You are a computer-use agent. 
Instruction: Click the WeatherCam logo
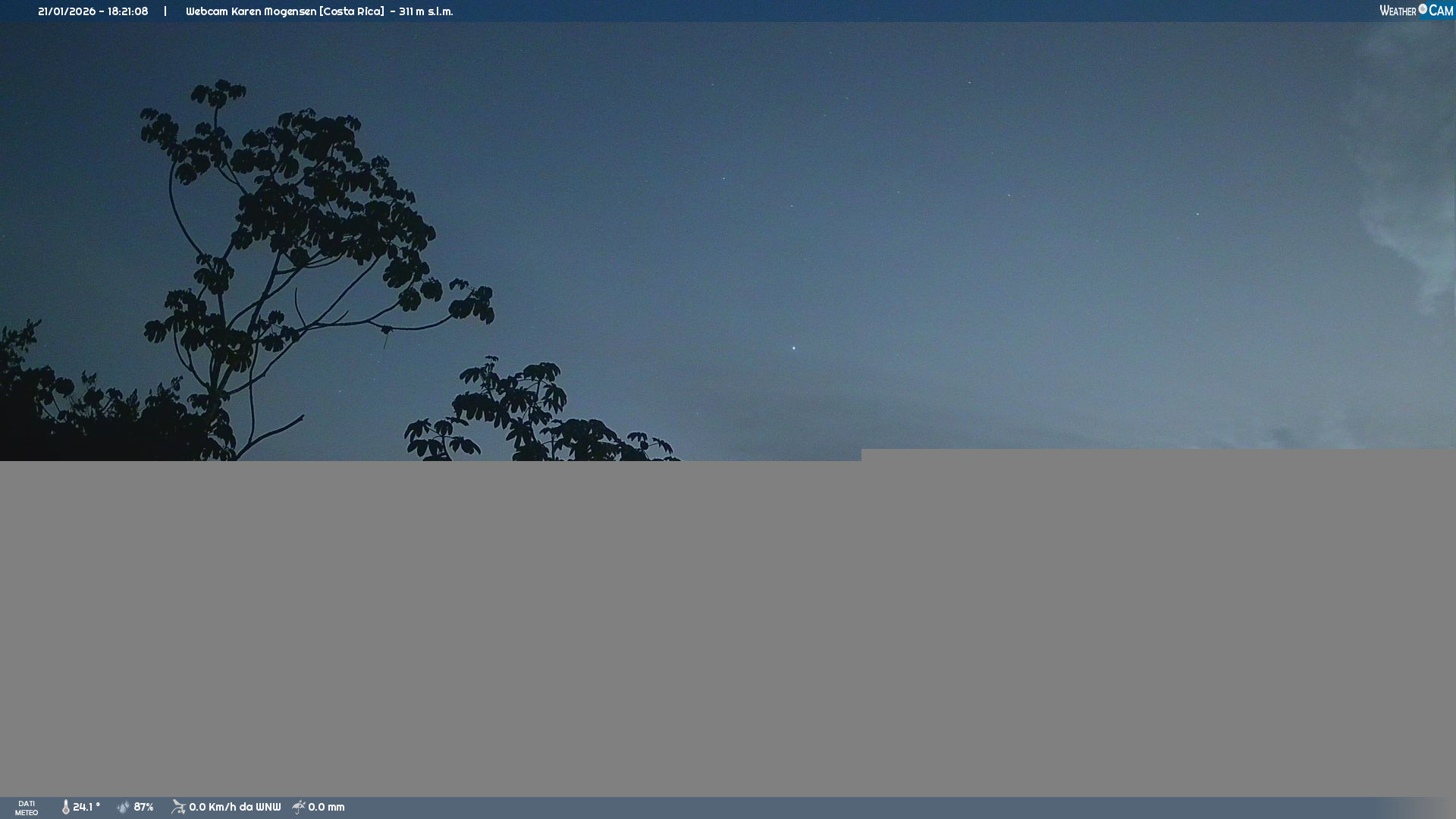[1416, 11]
